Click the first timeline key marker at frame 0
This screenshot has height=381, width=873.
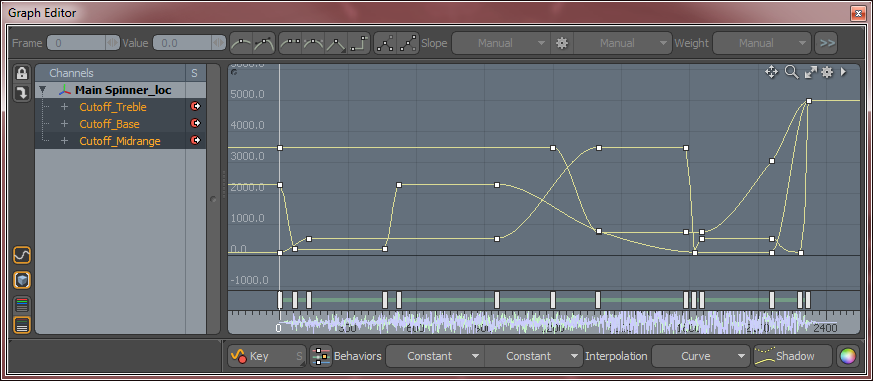(280, 300)
